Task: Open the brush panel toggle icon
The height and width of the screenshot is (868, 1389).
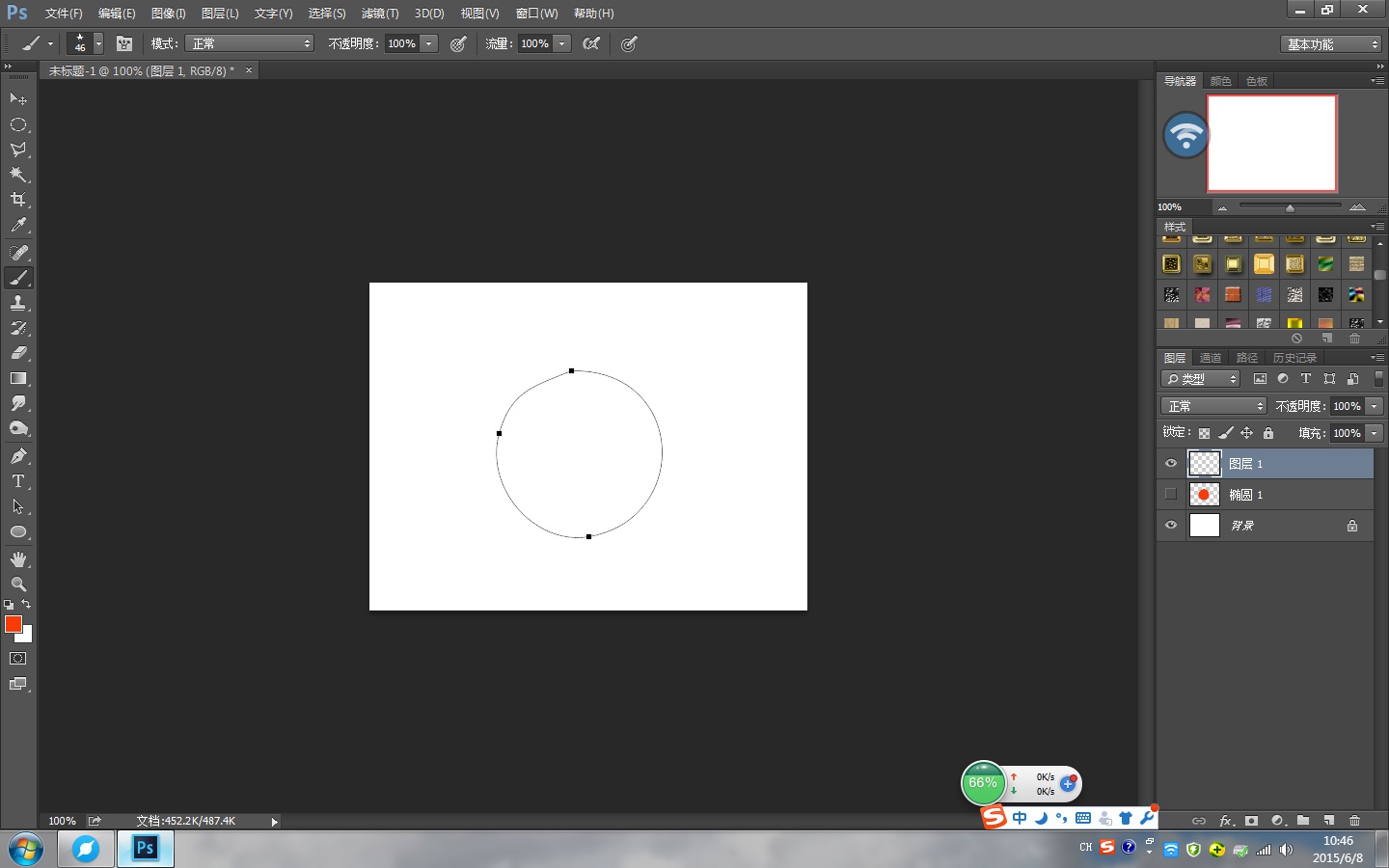Action: point(124,43)
